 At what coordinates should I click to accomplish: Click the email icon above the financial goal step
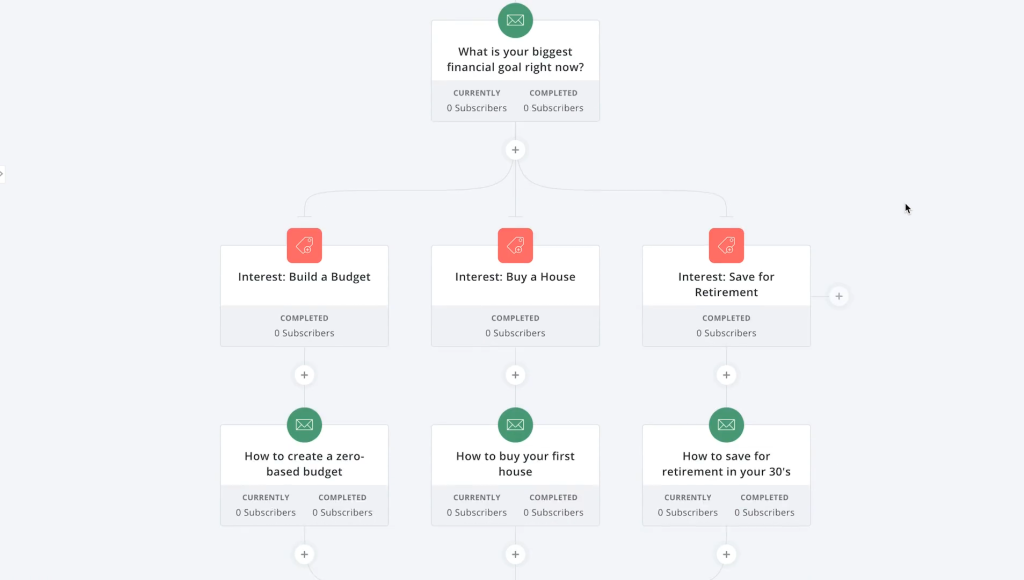click(515, 20)
